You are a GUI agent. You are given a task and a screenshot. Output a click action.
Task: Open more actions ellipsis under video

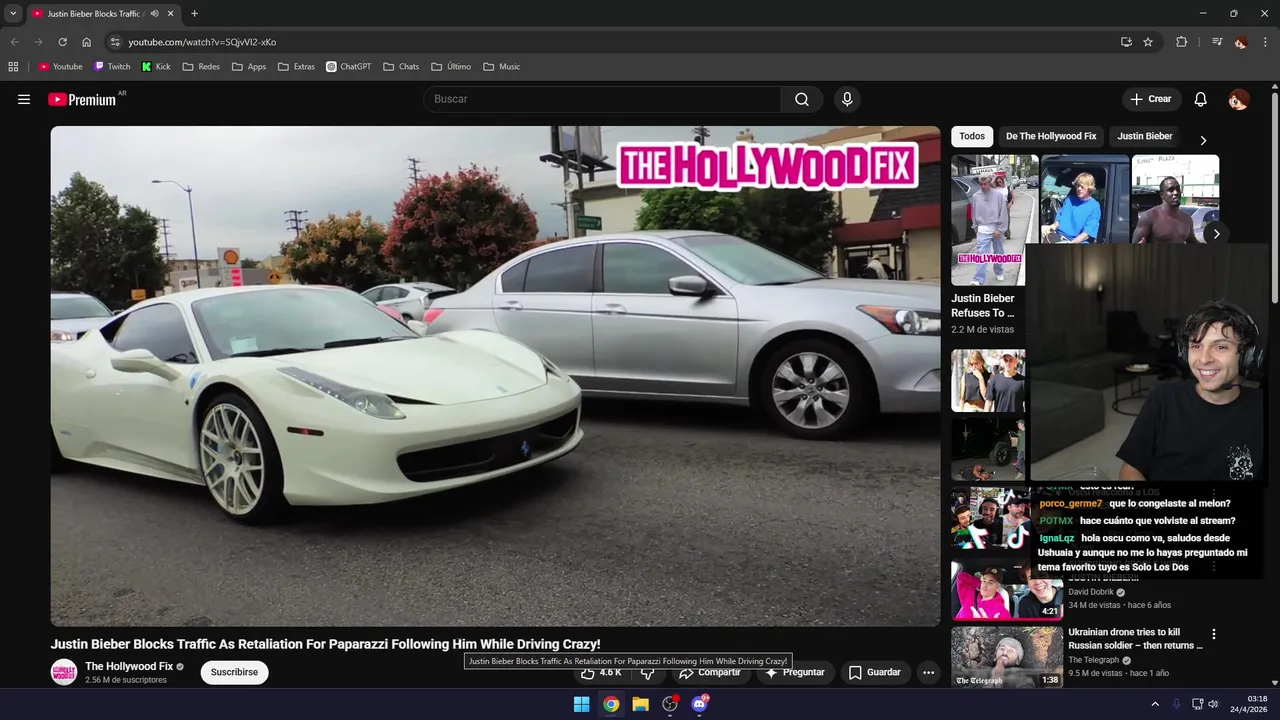[x=928, y=672]
